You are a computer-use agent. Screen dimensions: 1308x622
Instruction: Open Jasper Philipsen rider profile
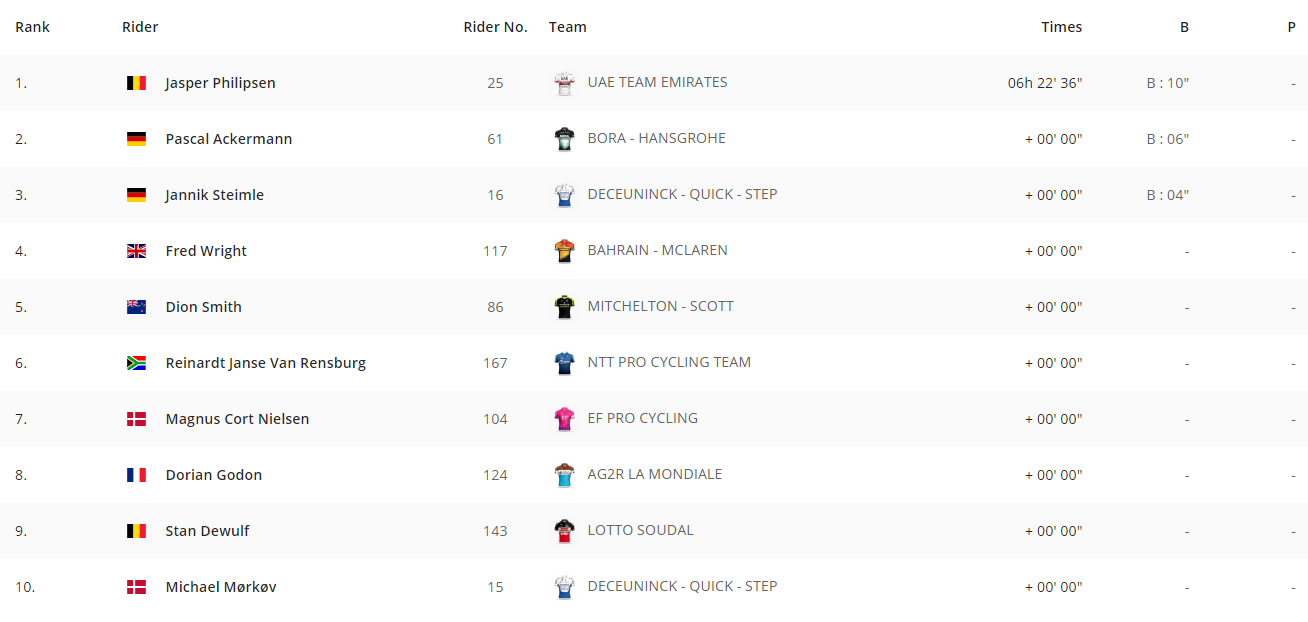220,83
